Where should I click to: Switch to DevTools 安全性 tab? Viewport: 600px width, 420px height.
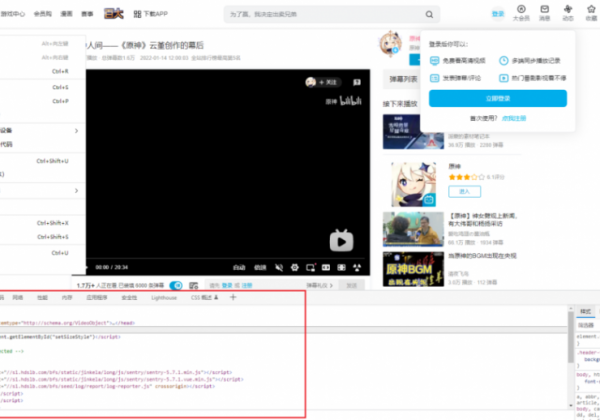click(129, 298)
